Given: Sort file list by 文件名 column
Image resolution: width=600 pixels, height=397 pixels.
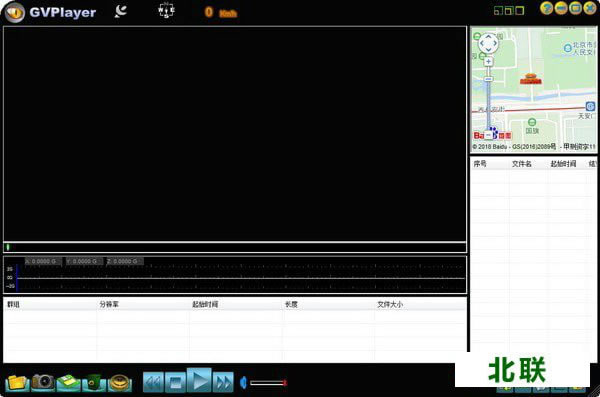Looking at the screenshot, I should click(x=522, y=164).
